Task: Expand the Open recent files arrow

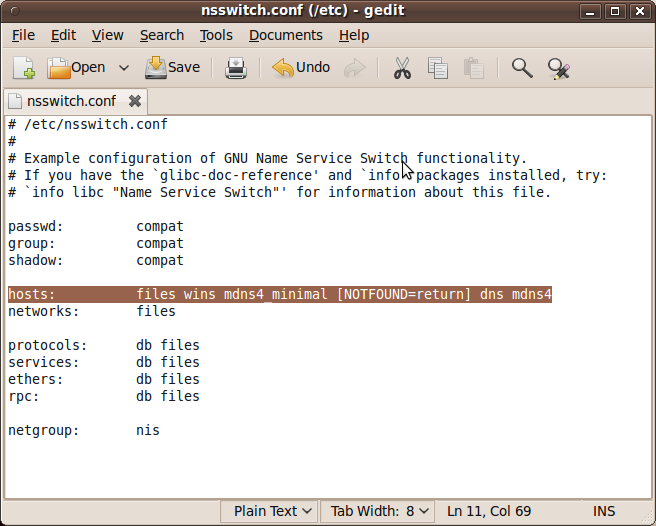Action: coord(124,68)
